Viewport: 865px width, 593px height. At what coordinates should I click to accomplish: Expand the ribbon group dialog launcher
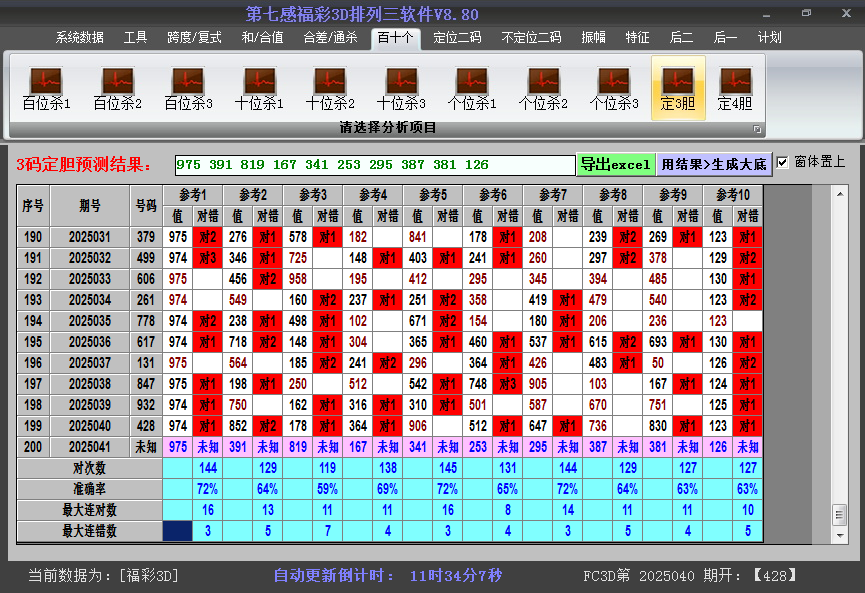pyautogui.click(x=757, y=129)
